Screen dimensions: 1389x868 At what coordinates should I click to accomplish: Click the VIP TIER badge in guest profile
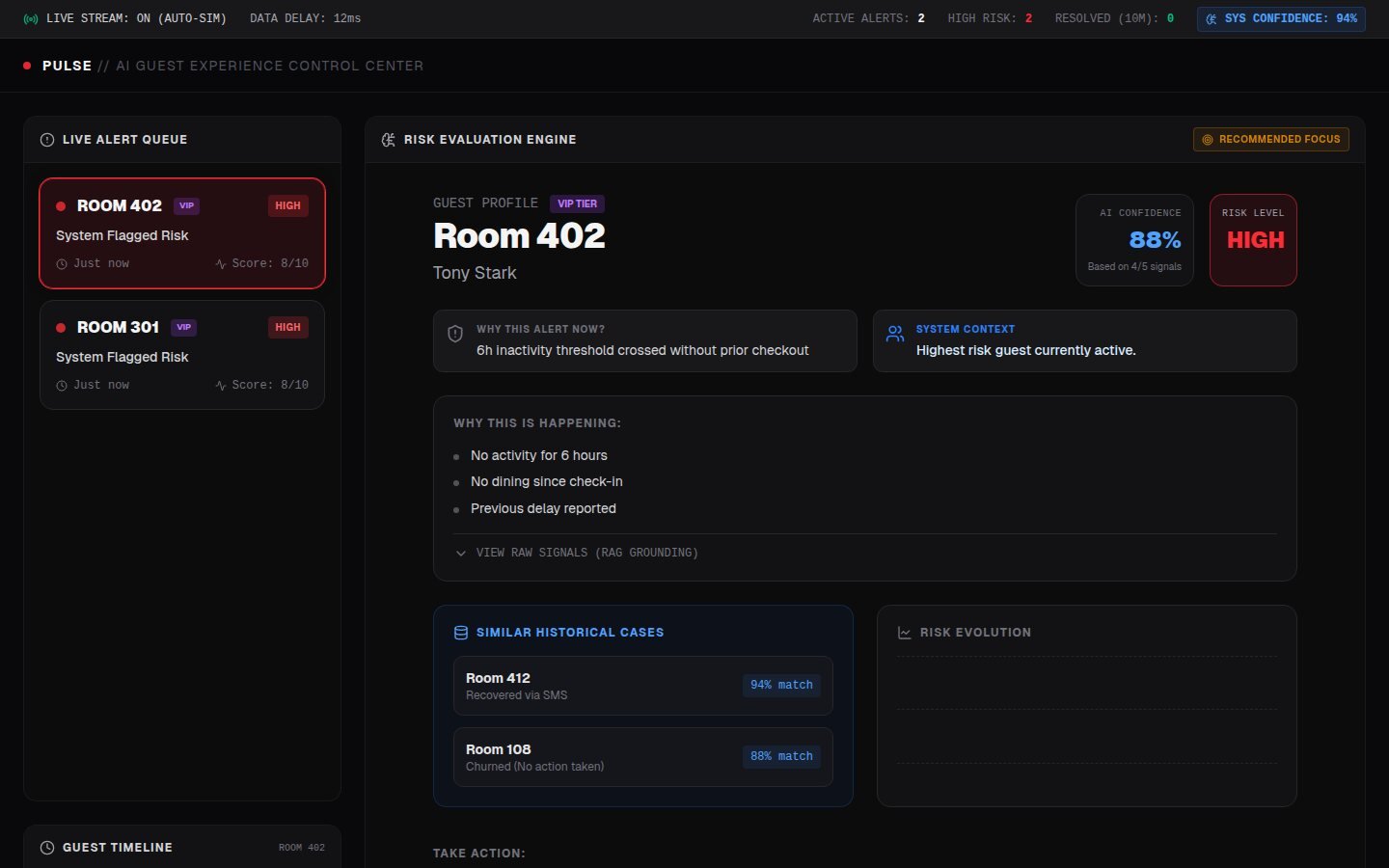click(x=577, y=203)
